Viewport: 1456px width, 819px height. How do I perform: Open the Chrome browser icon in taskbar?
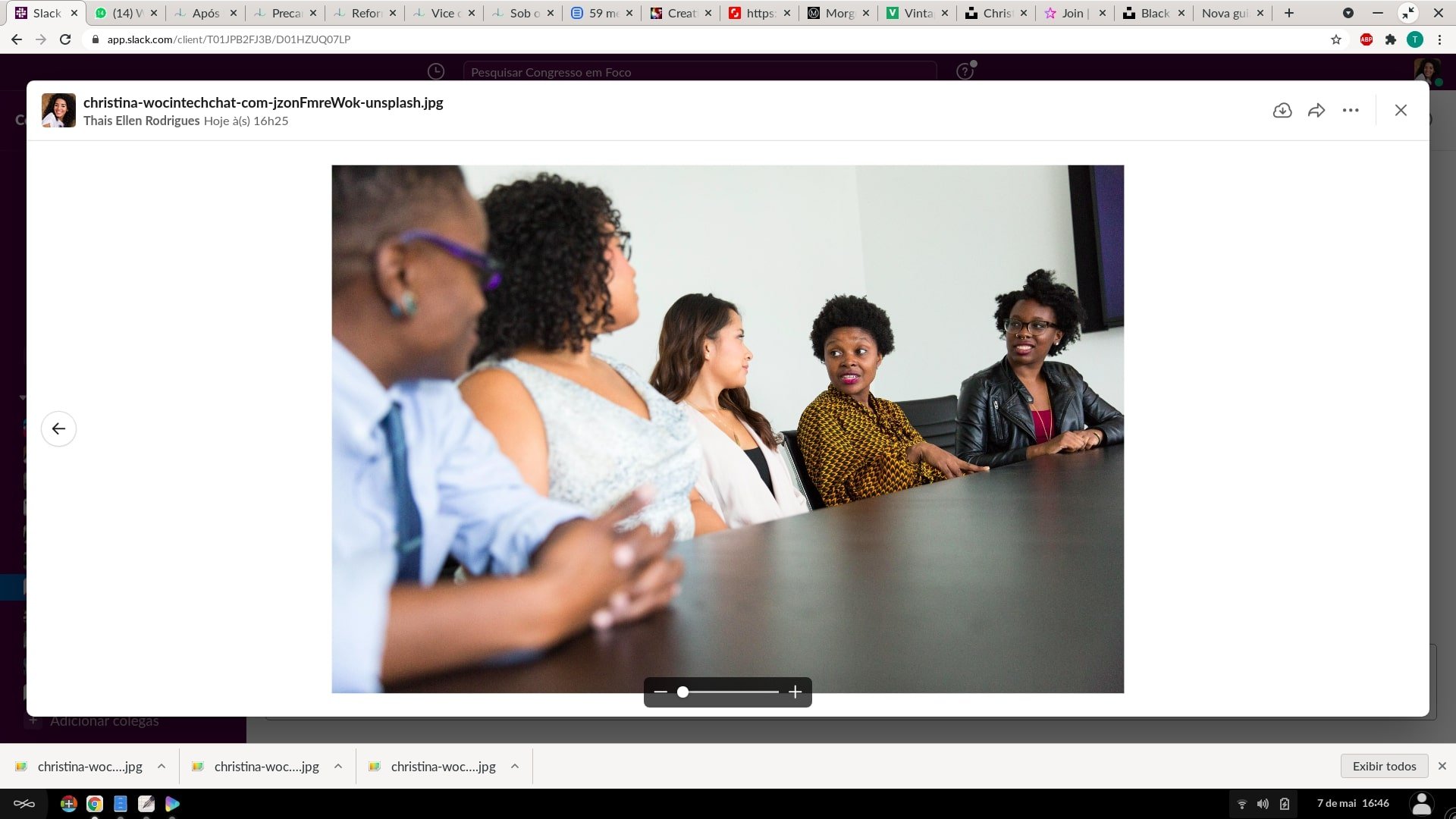coord(94,803)
